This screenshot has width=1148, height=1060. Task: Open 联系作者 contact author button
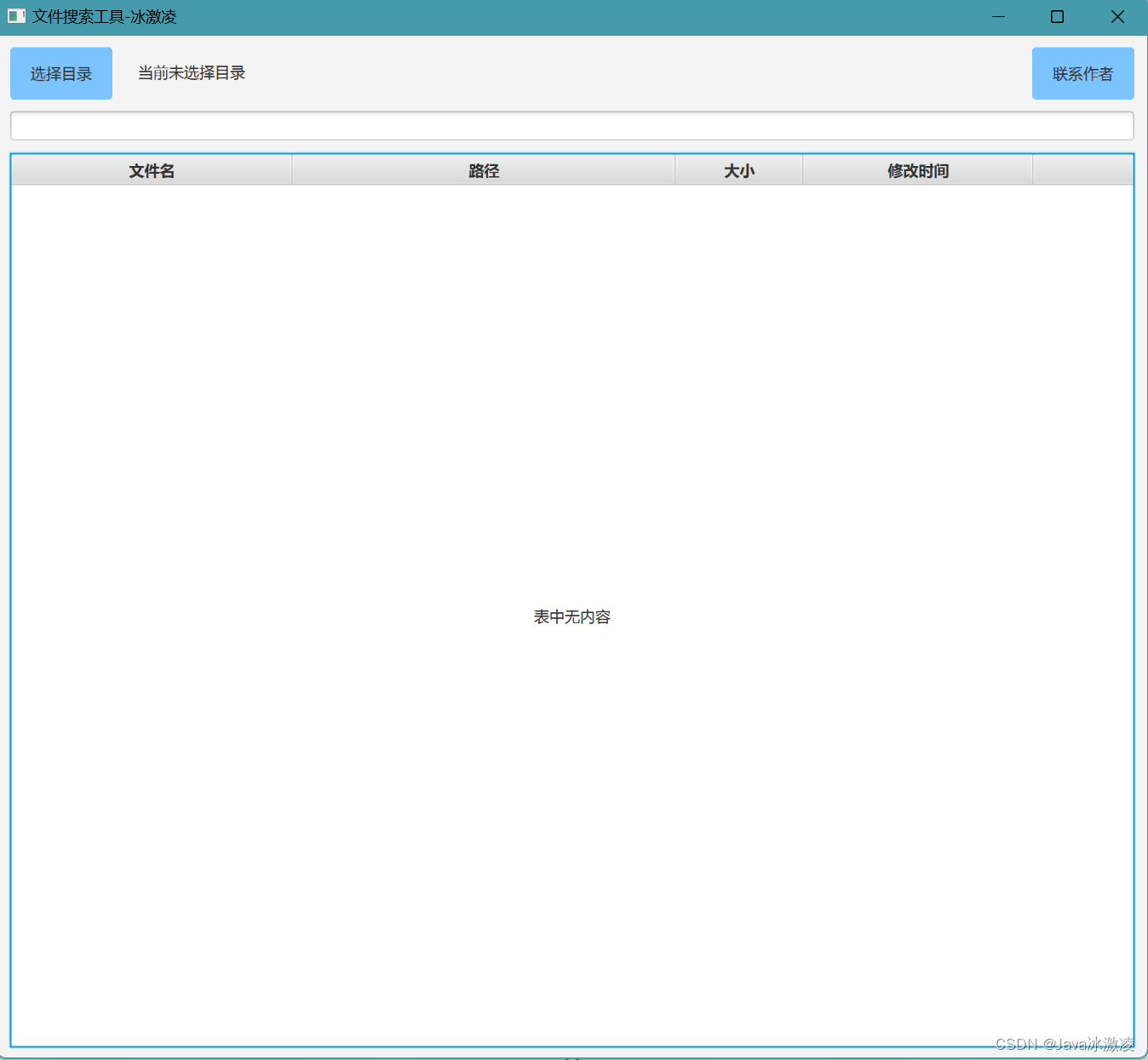point(1082,73)
